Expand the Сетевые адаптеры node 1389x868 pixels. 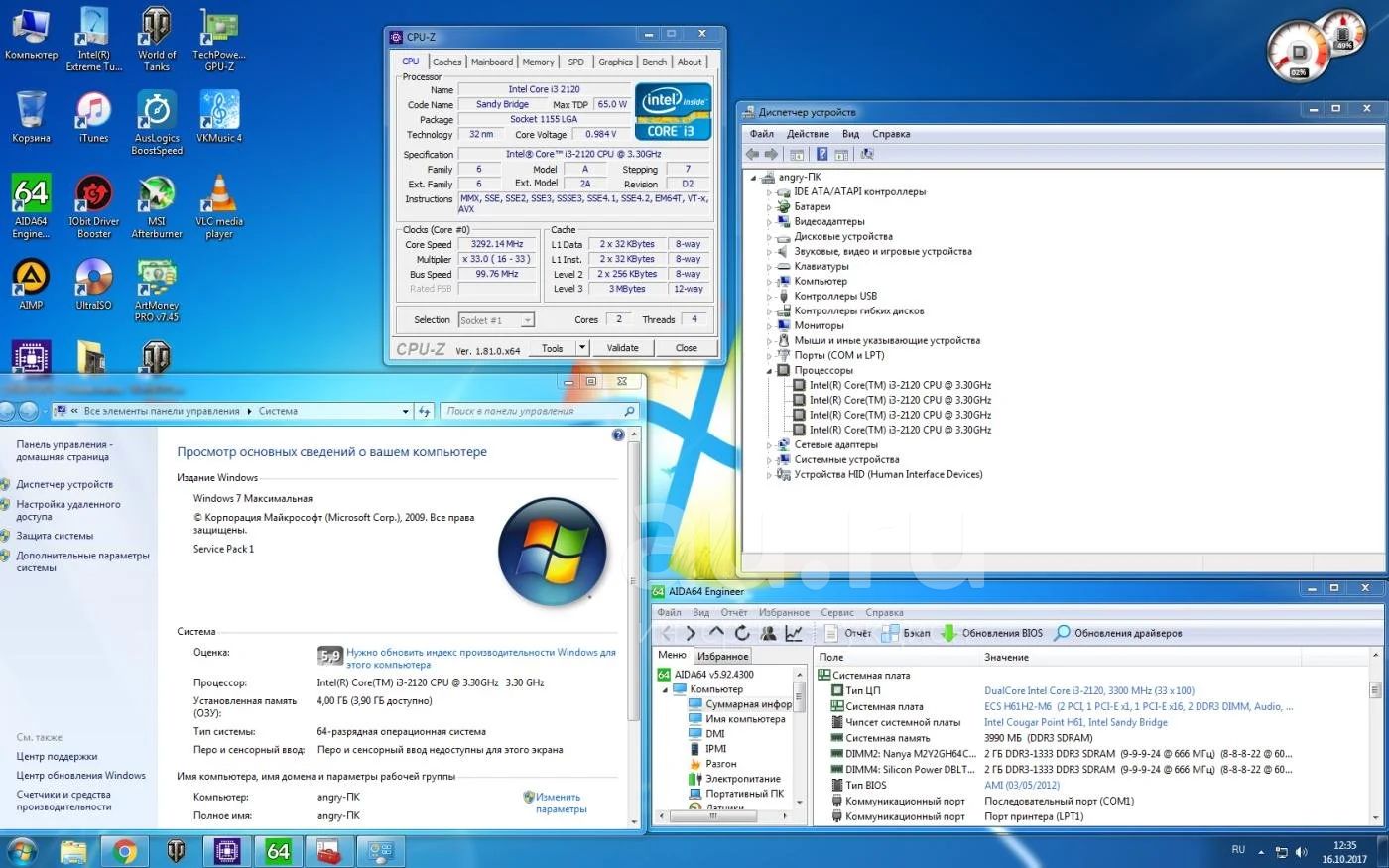(769, 445)
